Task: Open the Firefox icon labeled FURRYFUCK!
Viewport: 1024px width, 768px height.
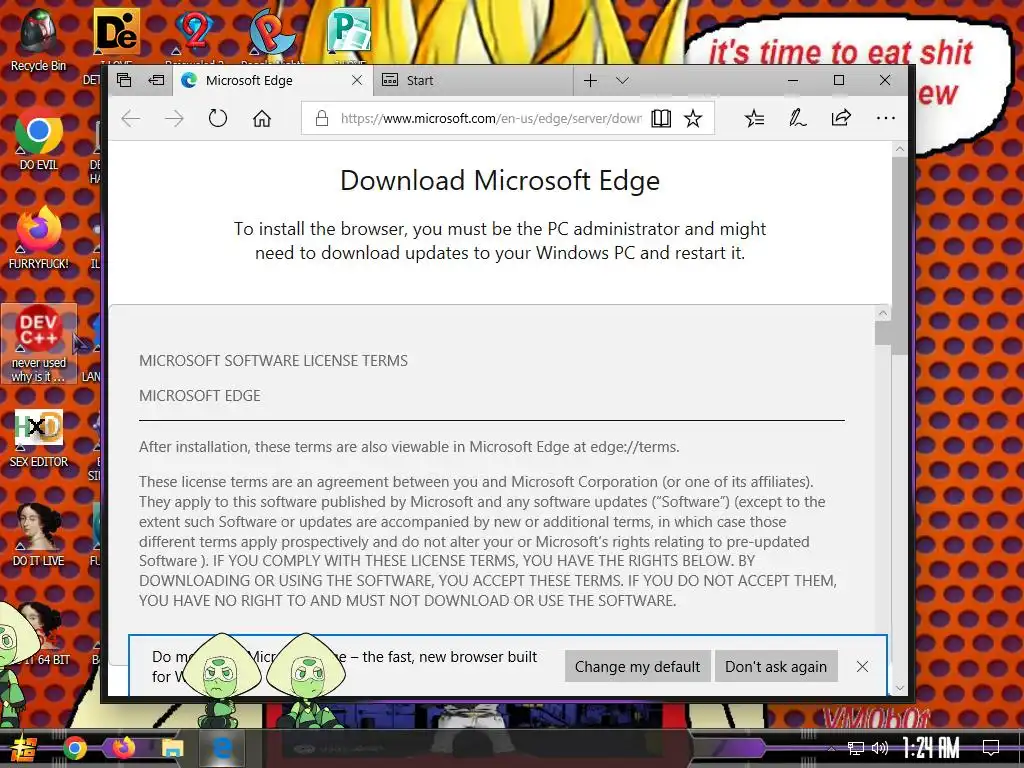Action: pyautogui.click(x=39, y=238)
